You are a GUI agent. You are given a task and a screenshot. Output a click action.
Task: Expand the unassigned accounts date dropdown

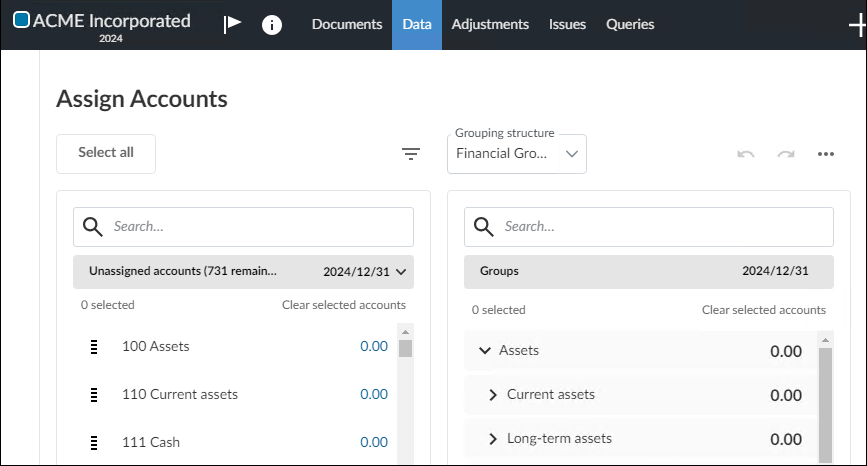click(401, 271)
